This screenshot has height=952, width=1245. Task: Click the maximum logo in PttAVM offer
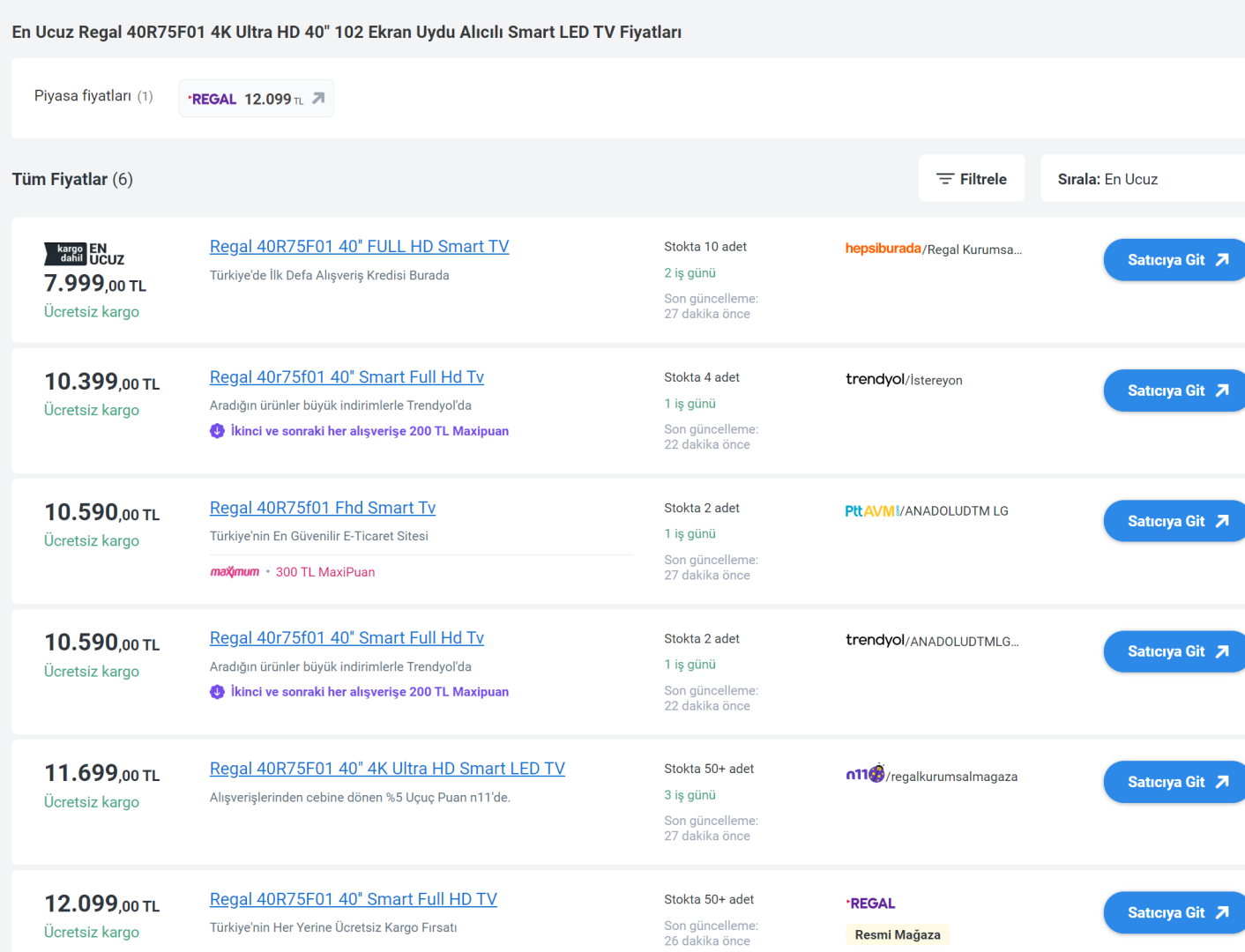(x=235, y=572)
